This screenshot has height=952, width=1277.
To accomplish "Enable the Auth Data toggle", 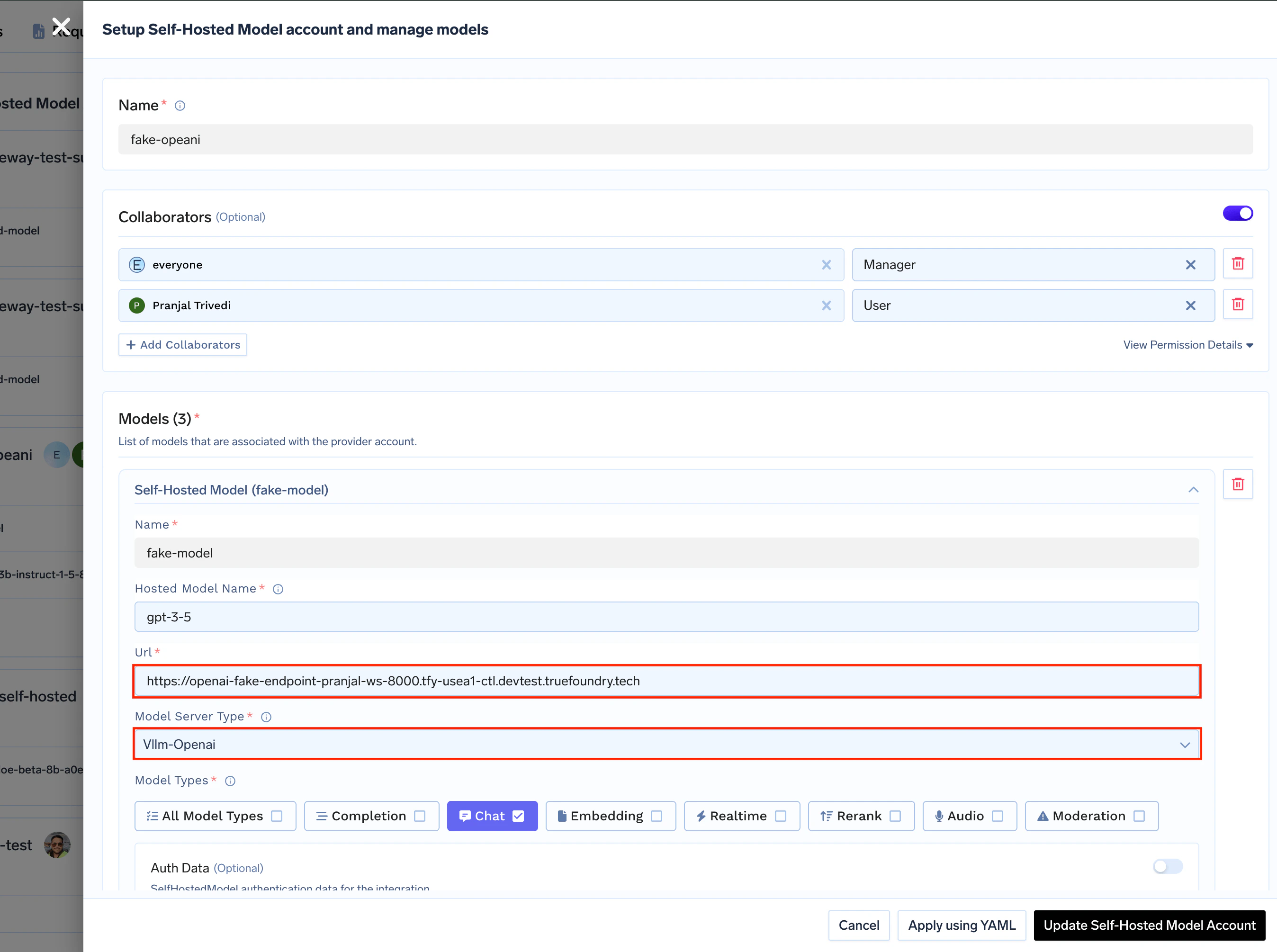I will pyautogui.click(x=1168, y=866).
